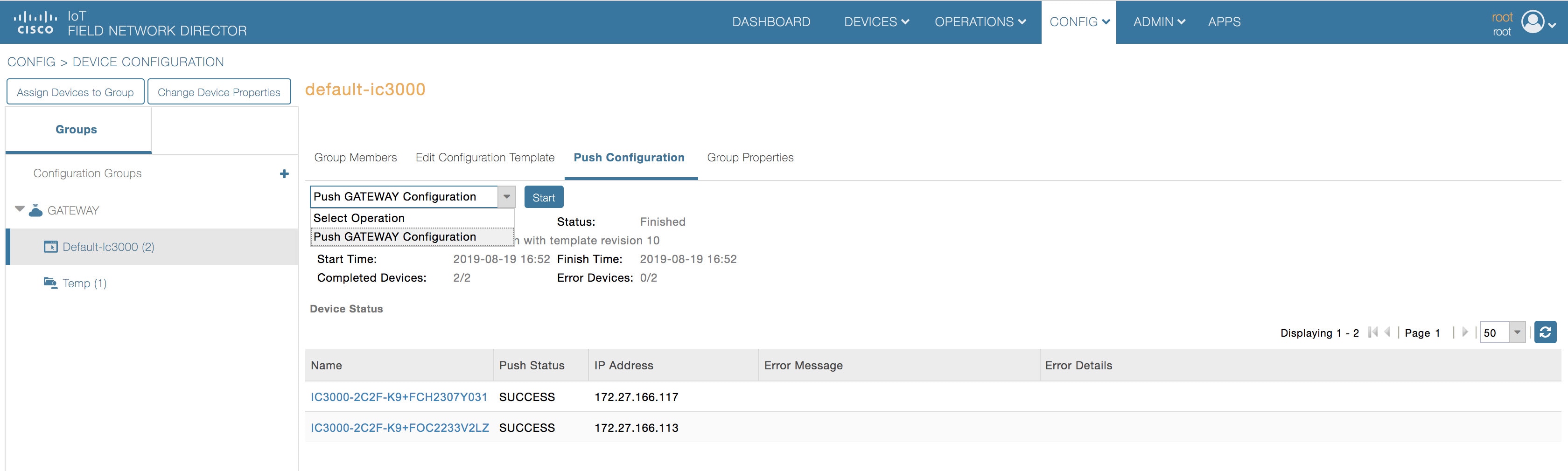Click the Start button
The height and width of the screenshot is (471, 1568).
click(x=544, y=196)
